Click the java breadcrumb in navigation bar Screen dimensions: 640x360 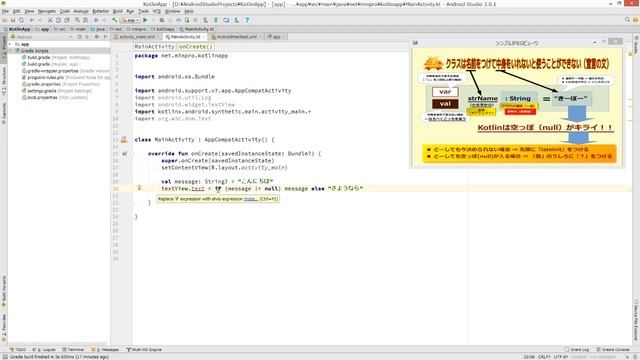(98, 29)
